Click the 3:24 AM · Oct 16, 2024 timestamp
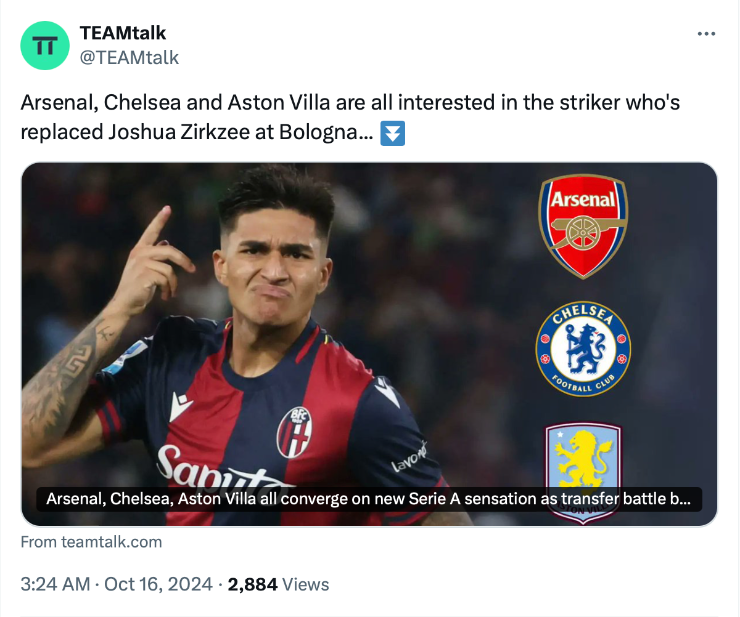This screenshot has width=740, height=617. click(x=118, y=584)
